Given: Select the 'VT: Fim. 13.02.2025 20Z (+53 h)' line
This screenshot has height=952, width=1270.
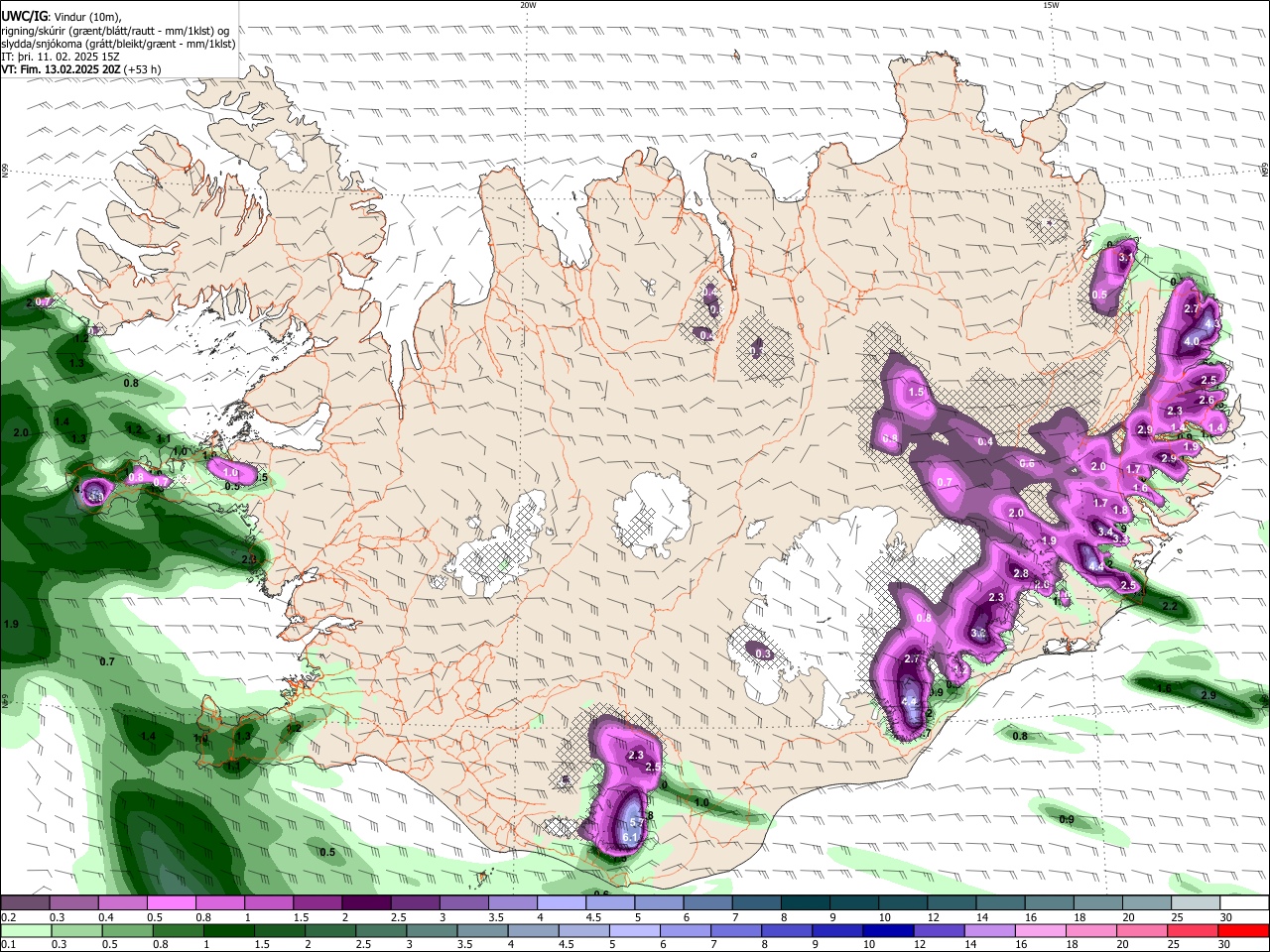Looking at the screenshot, I should click(81, 69).
